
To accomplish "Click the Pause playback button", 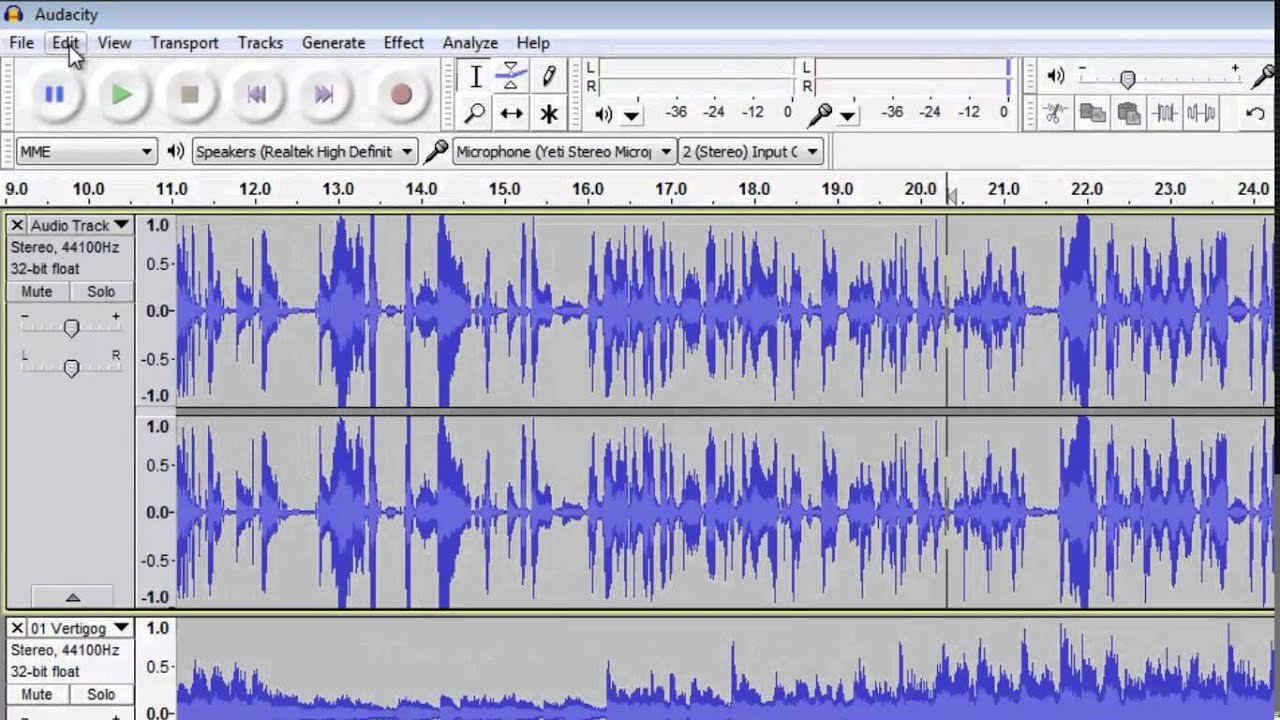I will [54, 94].
